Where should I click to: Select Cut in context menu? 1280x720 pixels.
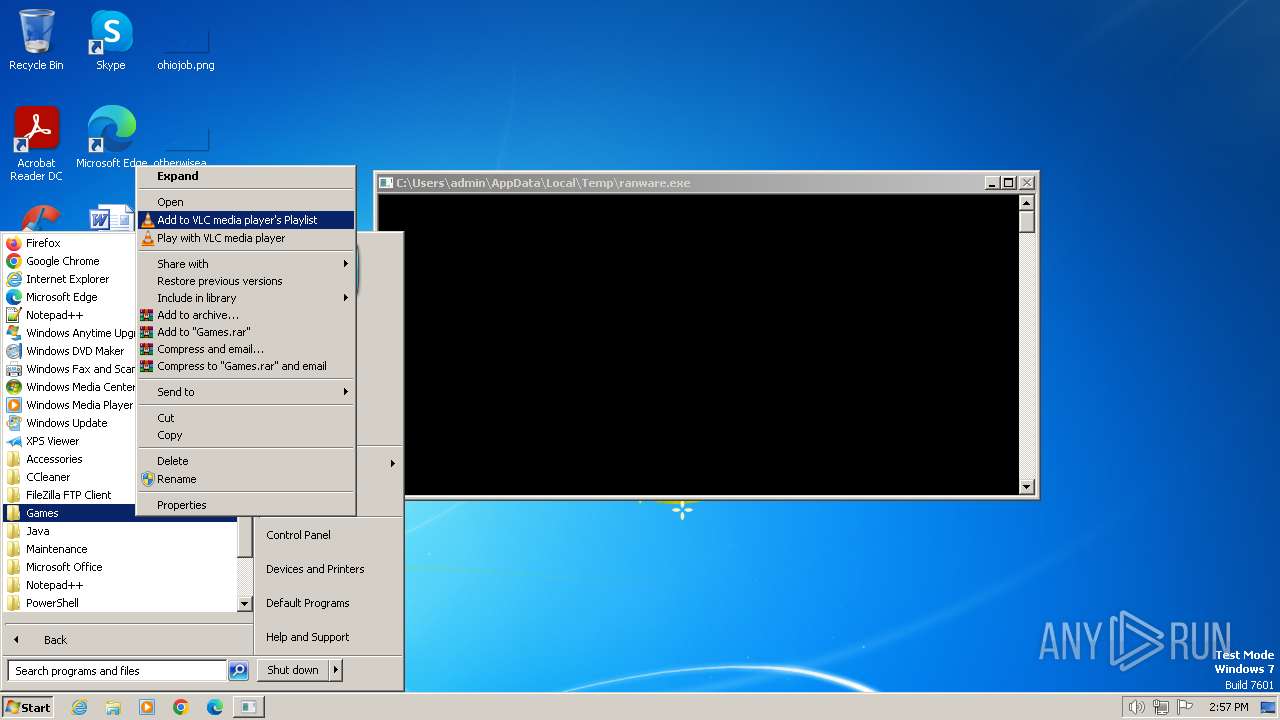pyautogui.click(x=246, y=418)
